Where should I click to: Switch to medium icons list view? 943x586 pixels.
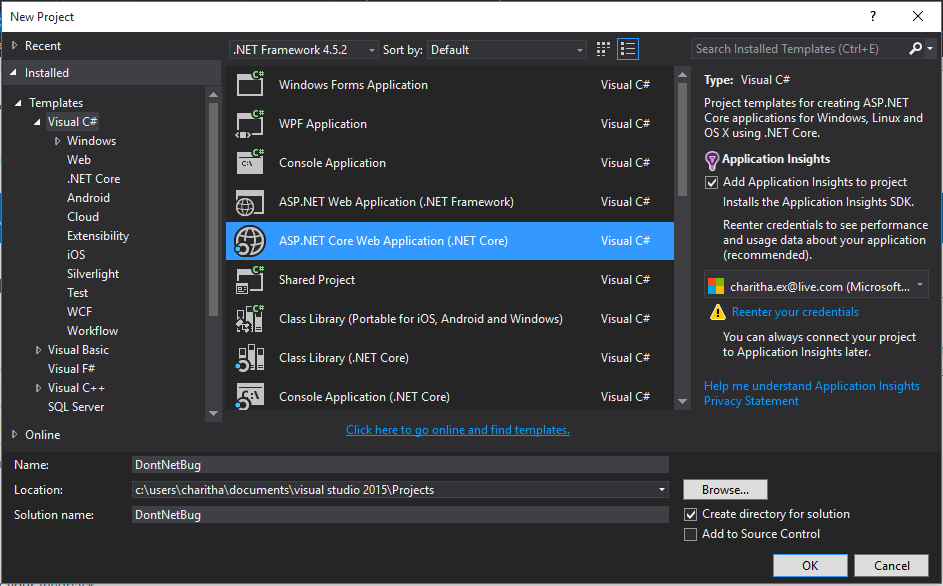coord(628,49)
